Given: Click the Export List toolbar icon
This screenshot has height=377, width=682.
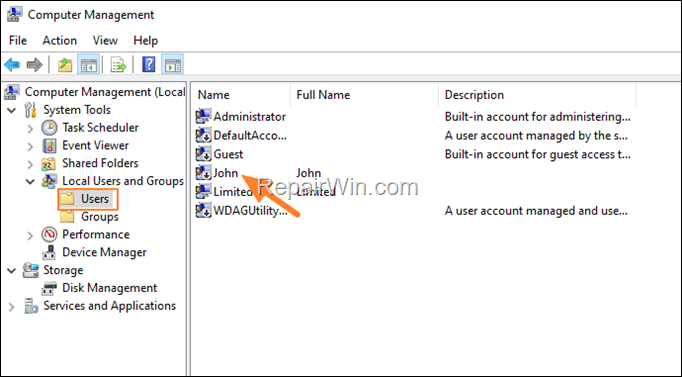Looking at the screenshot, I should click(118, 65).
